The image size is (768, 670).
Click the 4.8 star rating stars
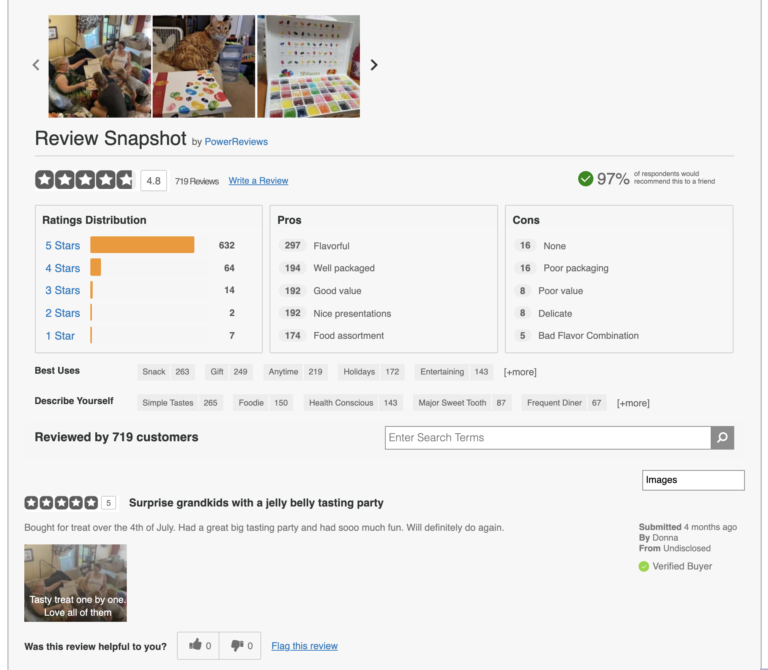pos(84,180)
